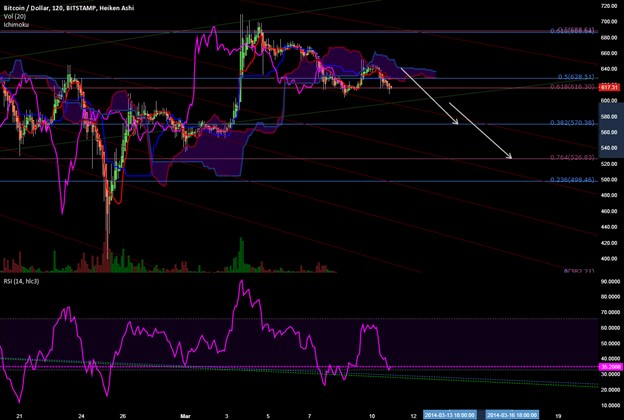
Task: Select the 0.382 (570.38) Fibonacci level label
Action: 572,123
